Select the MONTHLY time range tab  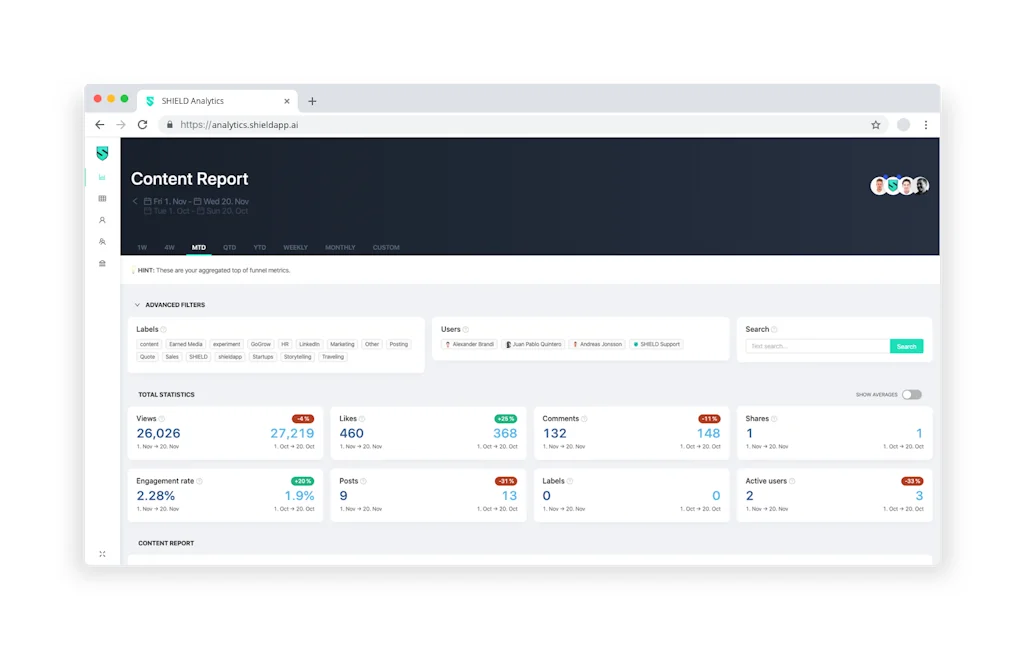click(x=340, y=247)
